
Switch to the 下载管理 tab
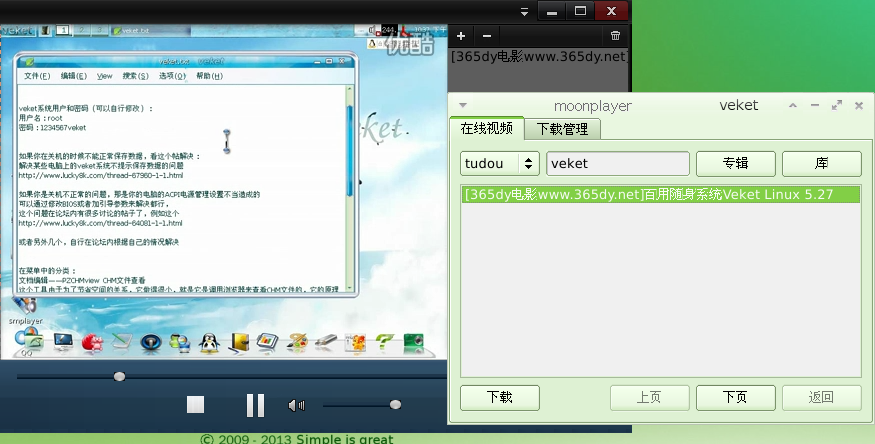click(562, 129)
